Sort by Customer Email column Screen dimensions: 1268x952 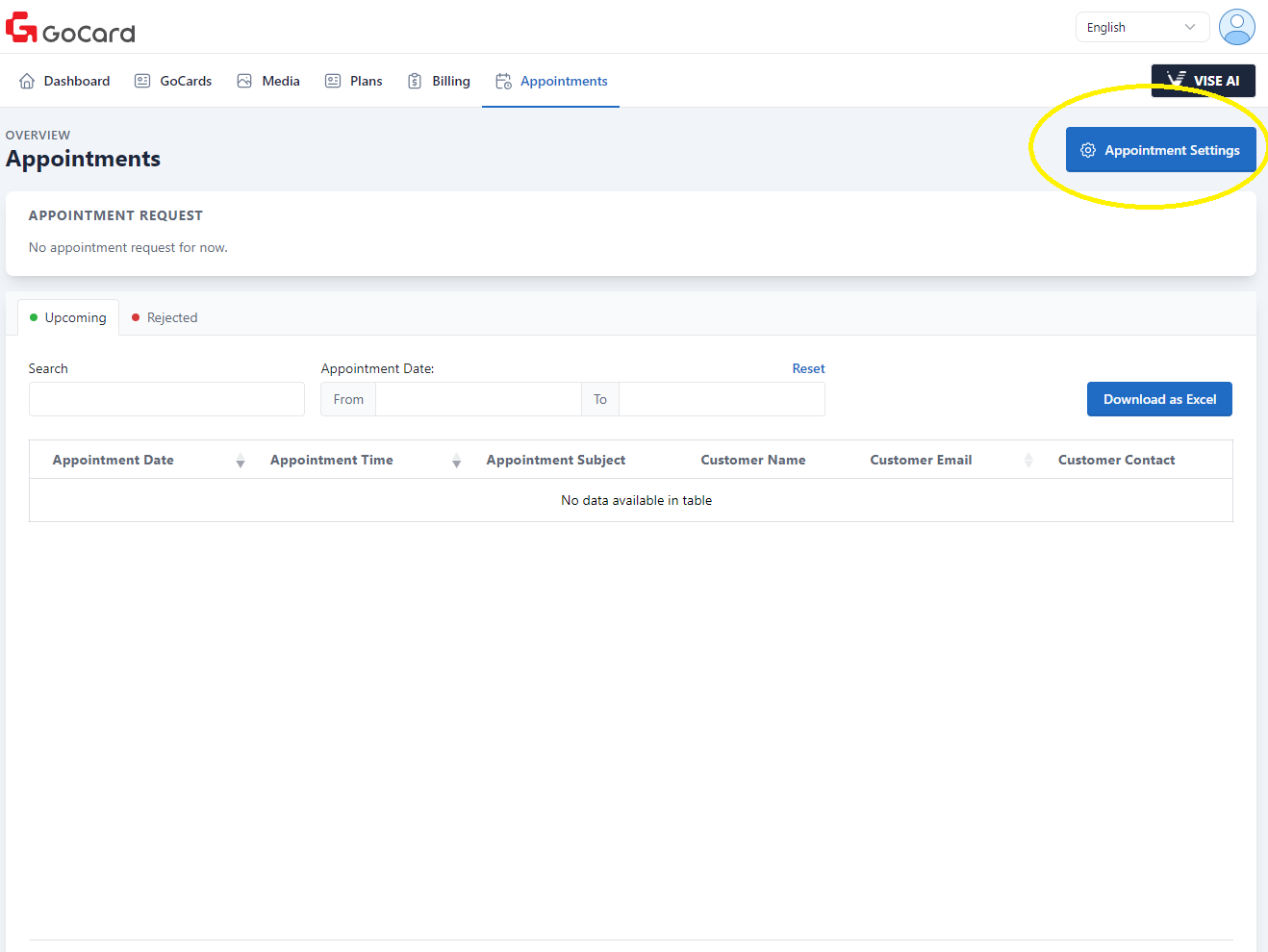click(x=1027, y=461)
